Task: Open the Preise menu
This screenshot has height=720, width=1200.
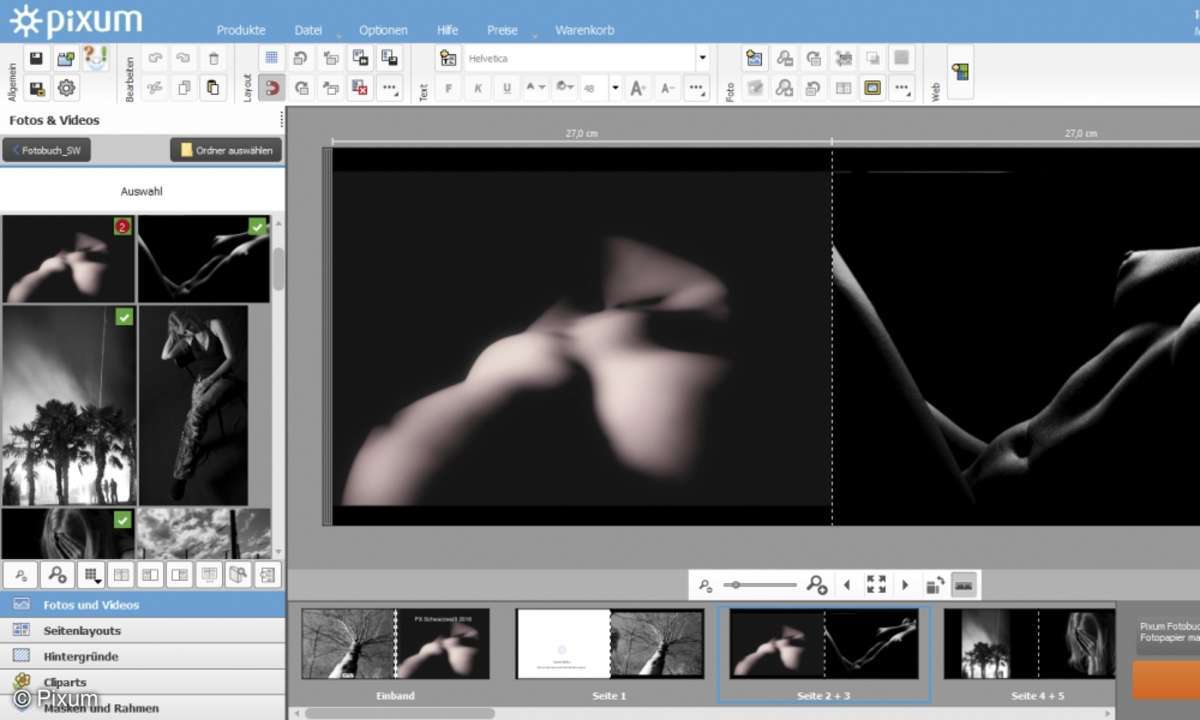Action: coord(502,30)
